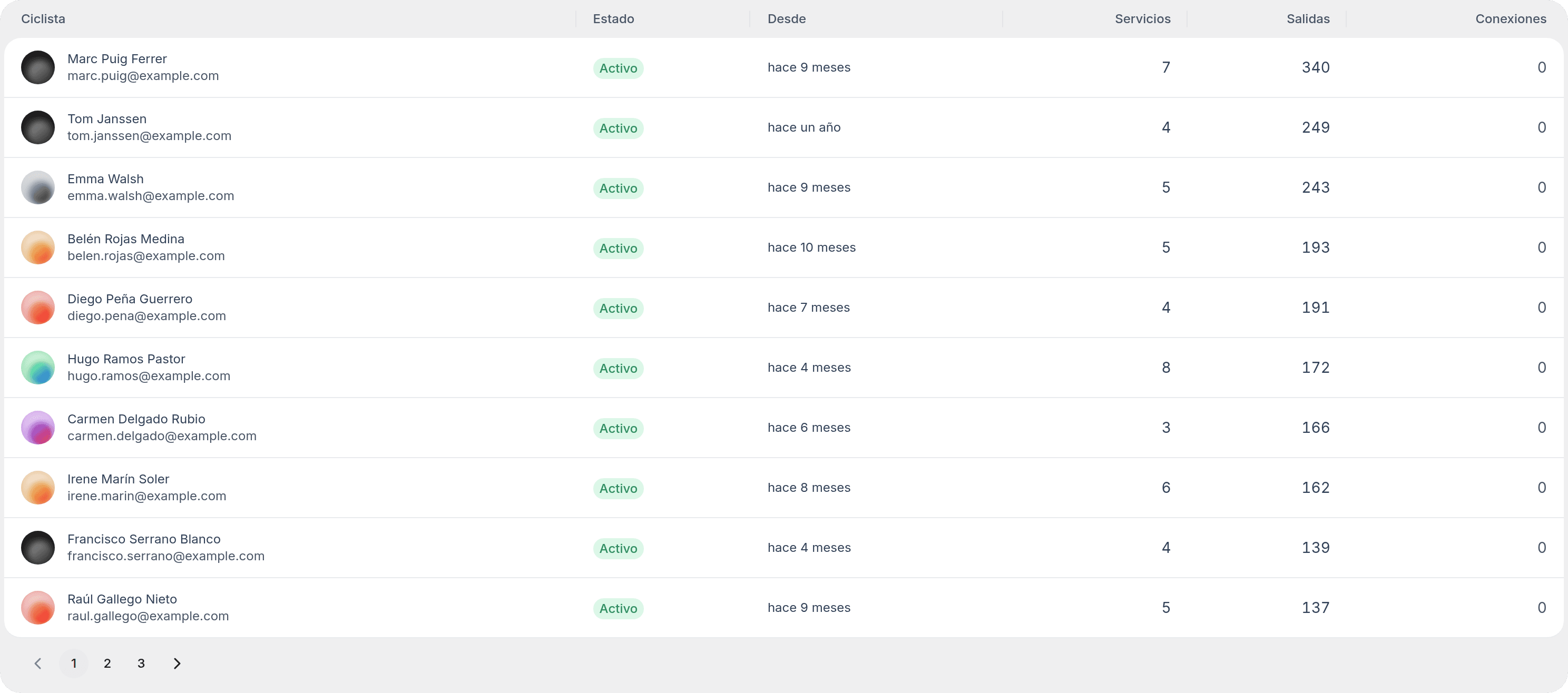Click Salidas value 340

click(x=1316, y=67)
